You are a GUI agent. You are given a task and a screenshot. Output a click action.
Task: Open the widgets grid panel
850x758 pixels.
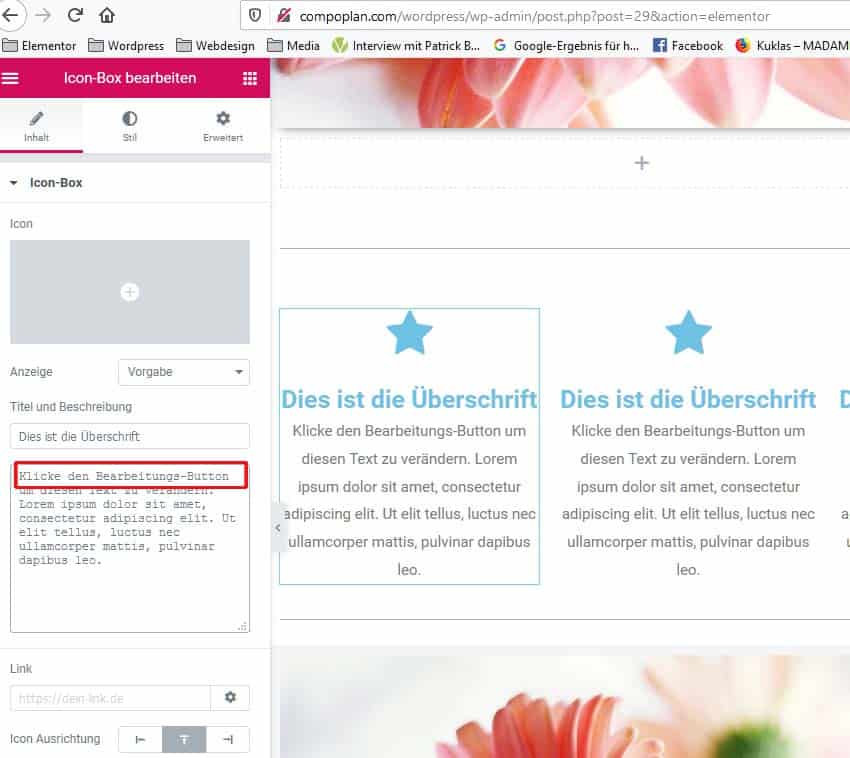coord(249,78)
